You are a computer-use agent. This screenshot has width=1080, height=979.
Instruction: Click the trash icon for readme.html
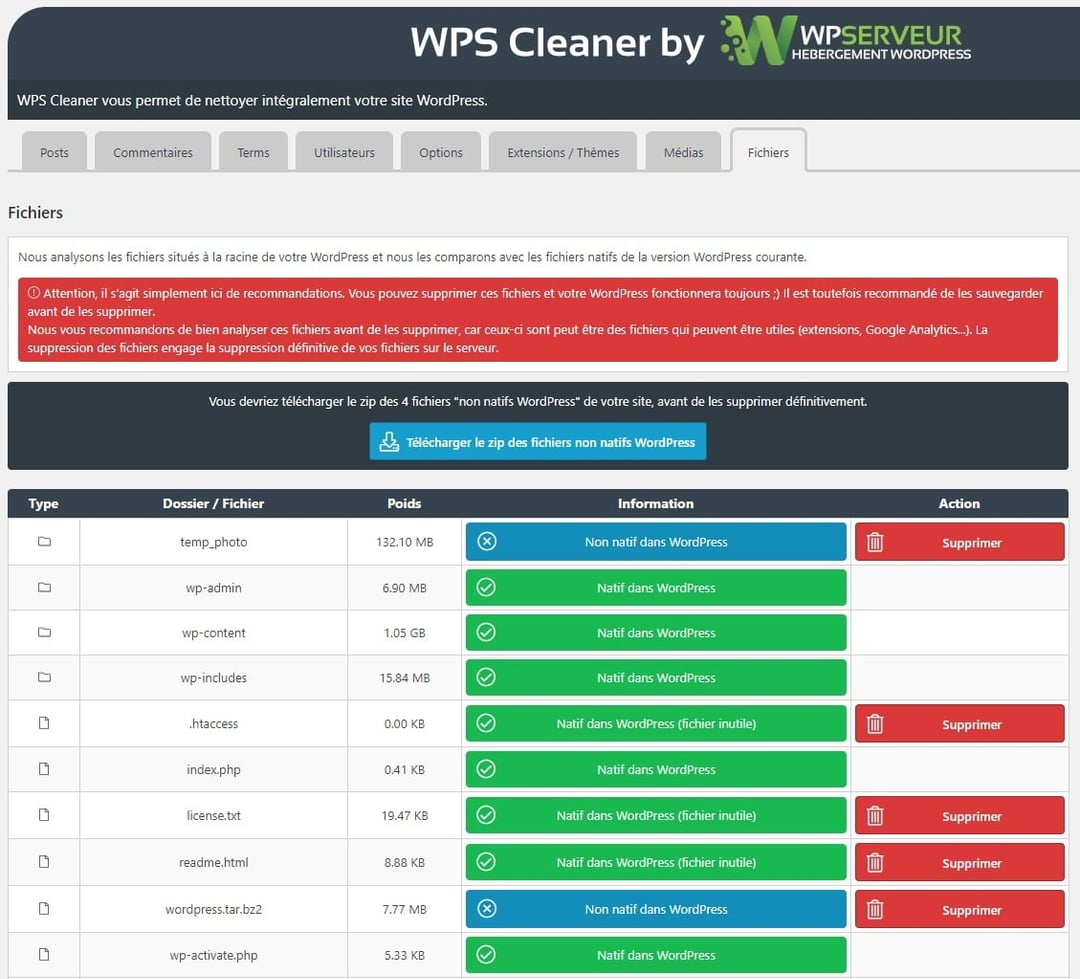click(875, 862)
